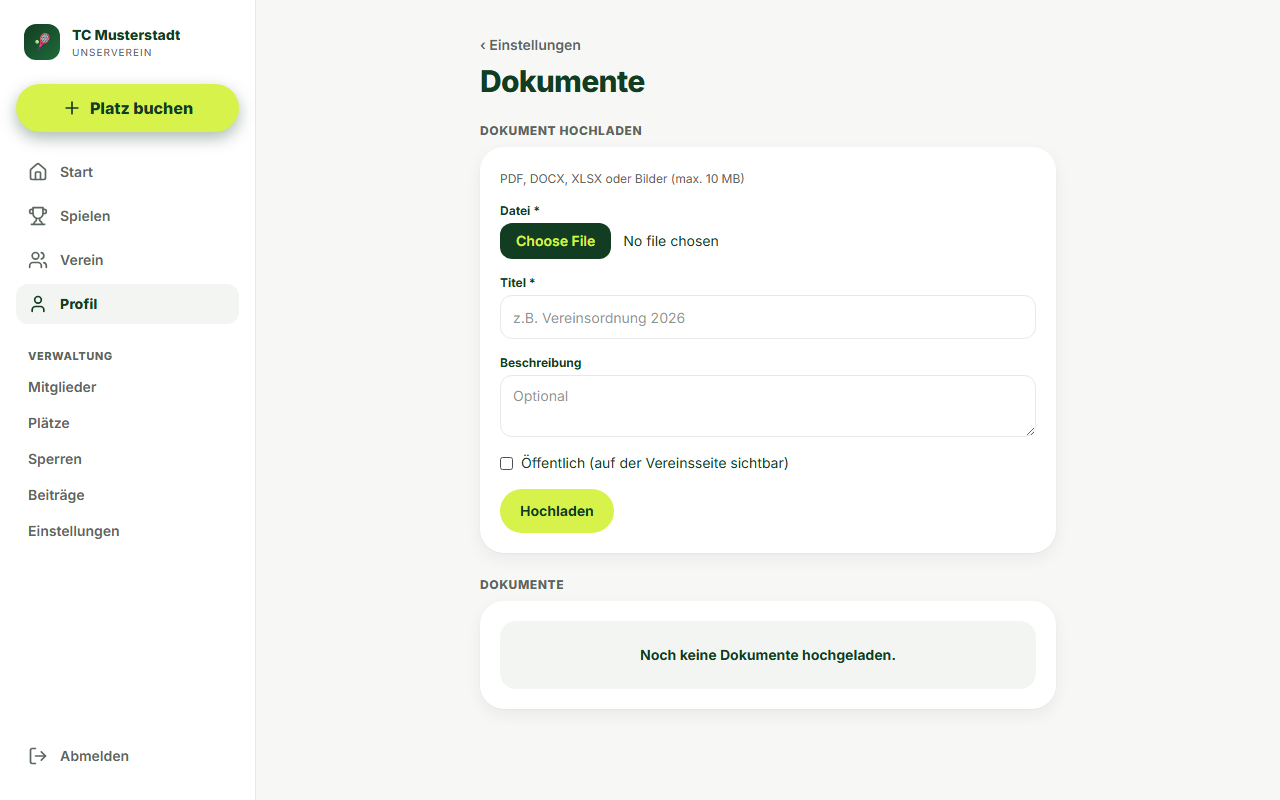The width and height of the screenshot is (1280, 800).
Task: Click the Dokumente page heading
Action: click(562, 81)
